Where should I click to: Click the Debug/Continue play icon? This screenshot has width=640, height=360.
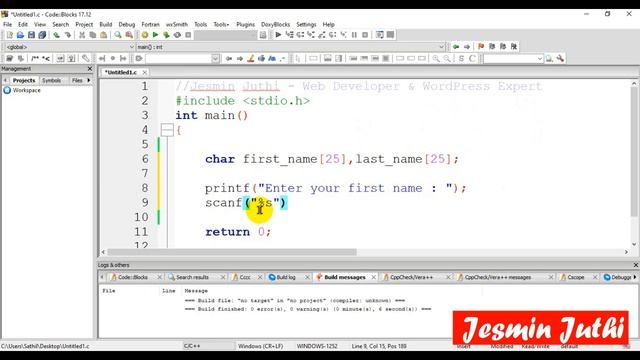tap(278, 35)
